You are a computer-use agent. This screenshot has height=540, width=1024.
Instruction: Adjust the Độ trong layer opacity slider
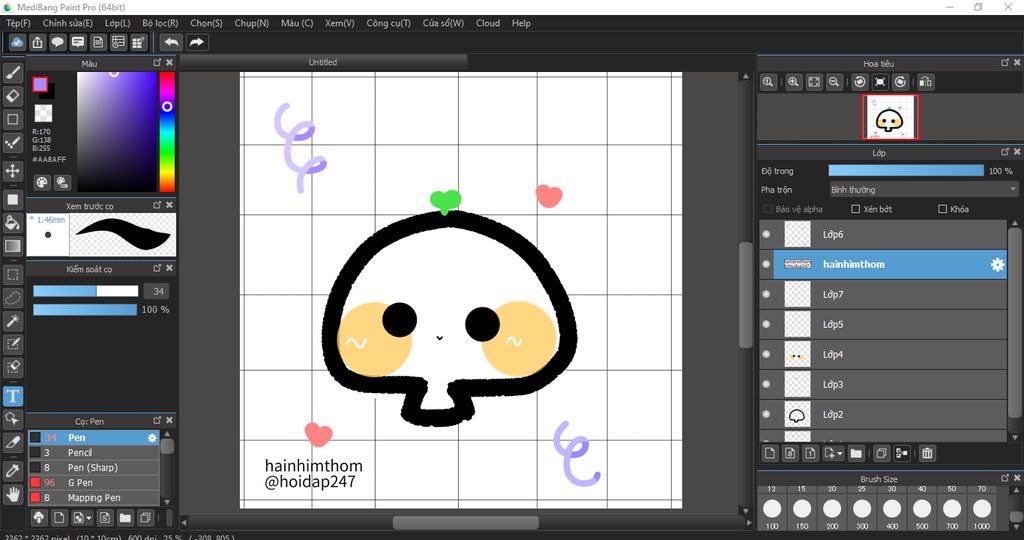coord(906,171)
